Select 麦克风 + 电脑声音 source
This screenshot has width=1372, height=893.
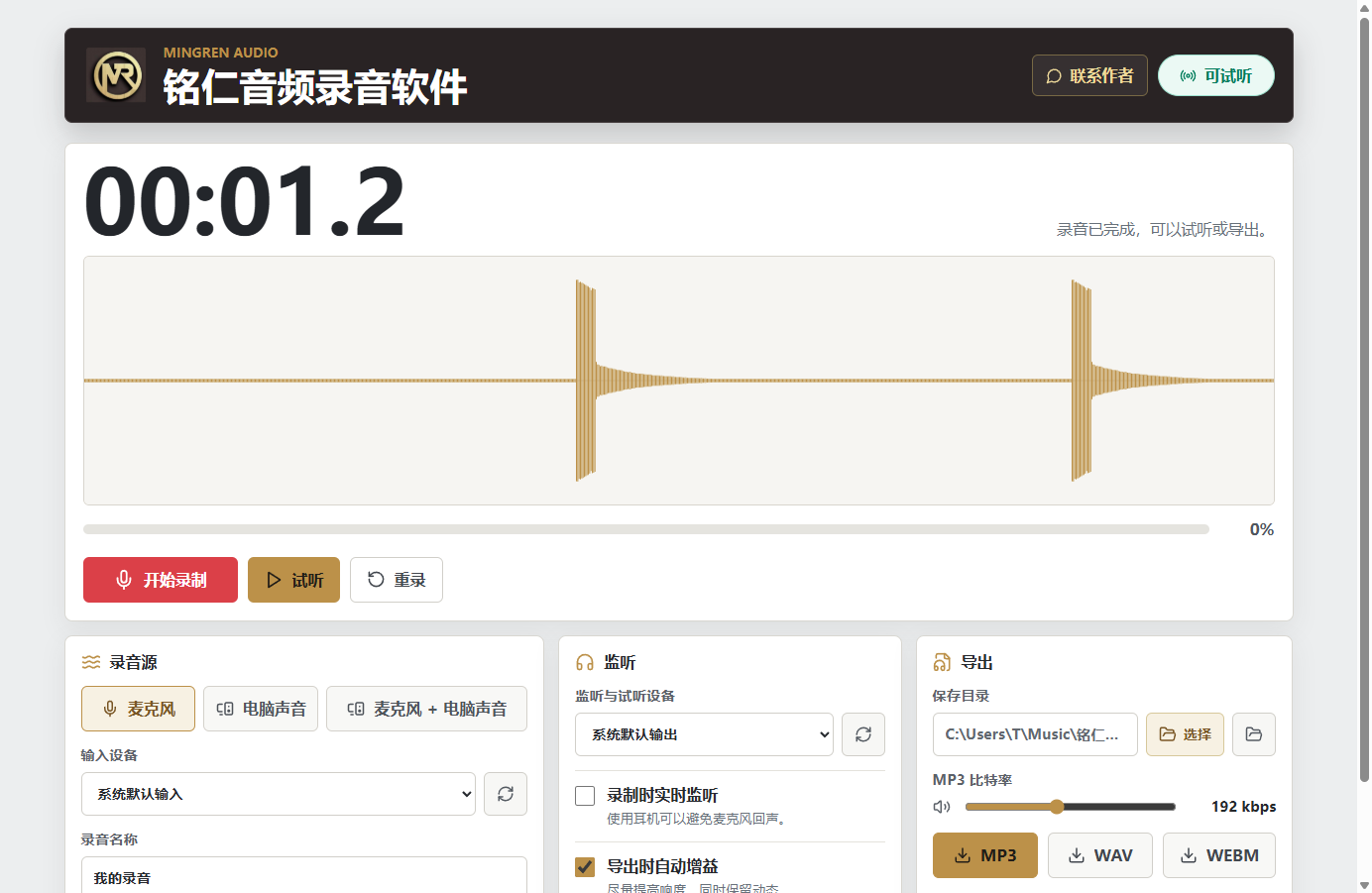[x=426, y=709]
